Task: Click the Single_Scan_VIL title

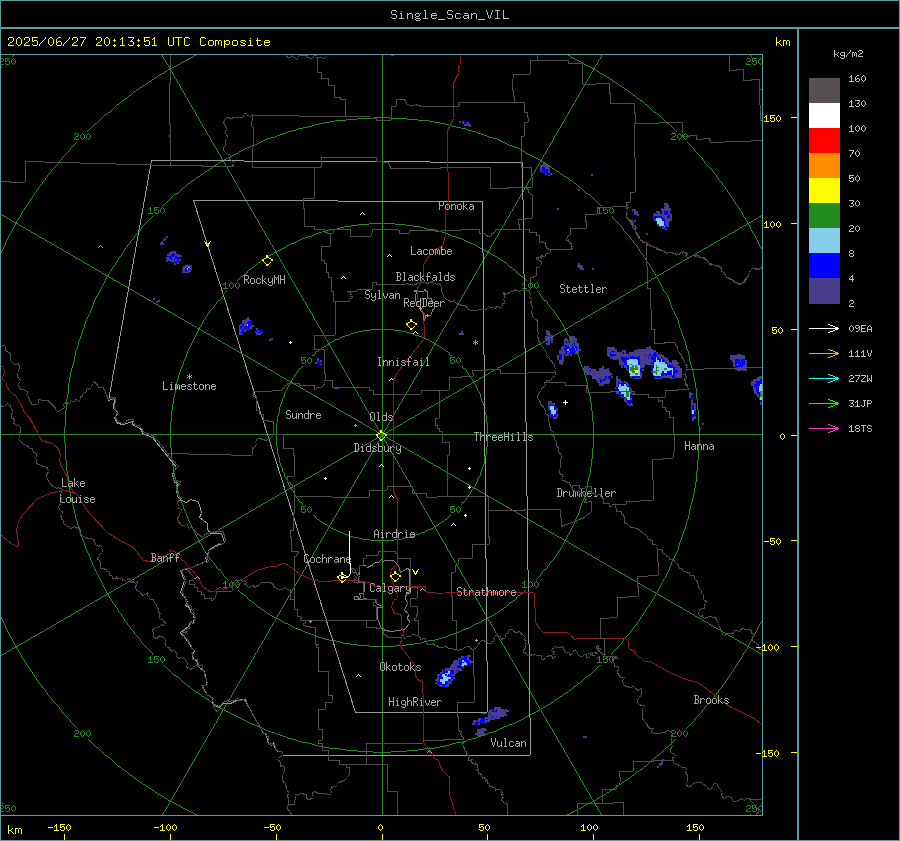Action: pyautogui.click(x=449, y=15)
